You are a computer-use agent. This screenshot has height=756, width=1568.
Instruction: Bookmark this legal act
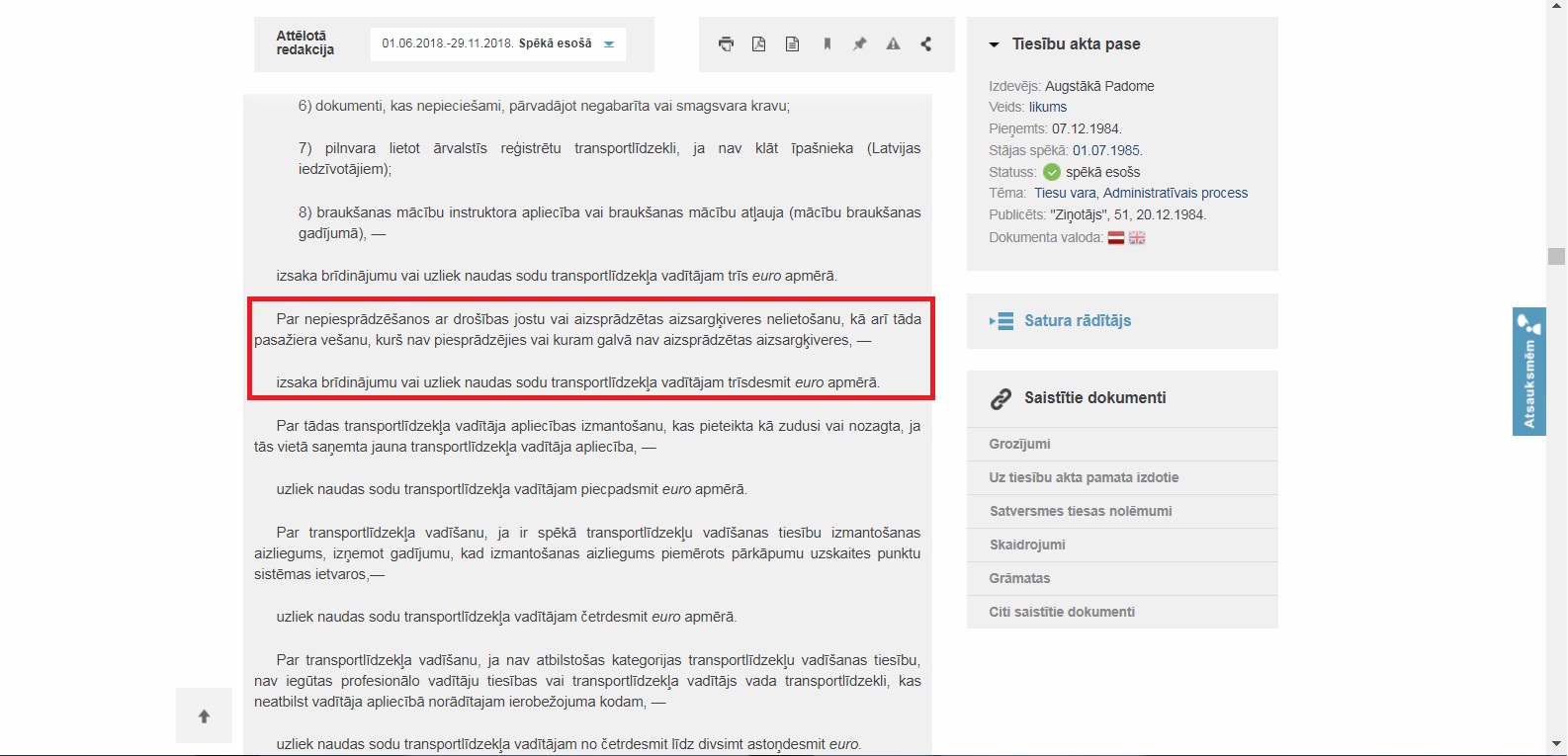tap(827, 43)
